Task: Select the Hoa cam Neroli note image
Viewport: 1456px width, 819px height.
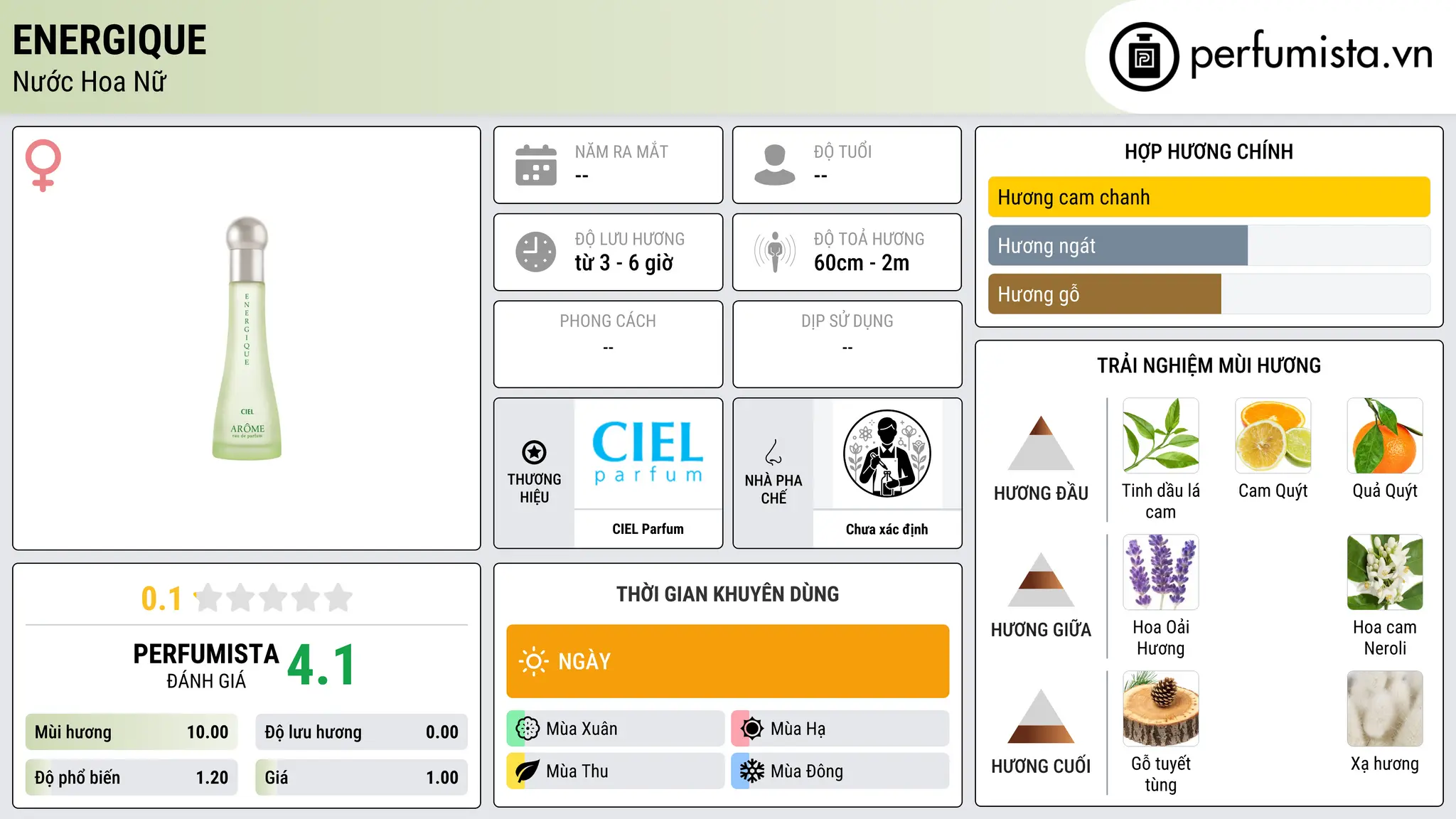Action: (x=1385, y=572)
